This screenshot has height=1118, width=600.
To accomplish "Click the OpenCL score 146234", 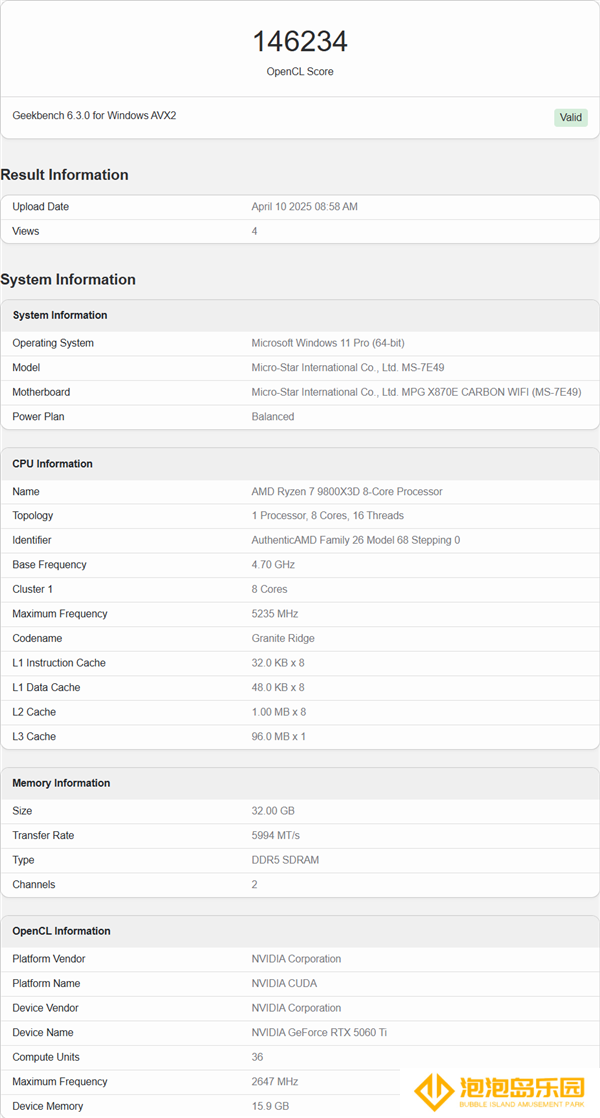I will pyautogui.click(x=300, y=41).
